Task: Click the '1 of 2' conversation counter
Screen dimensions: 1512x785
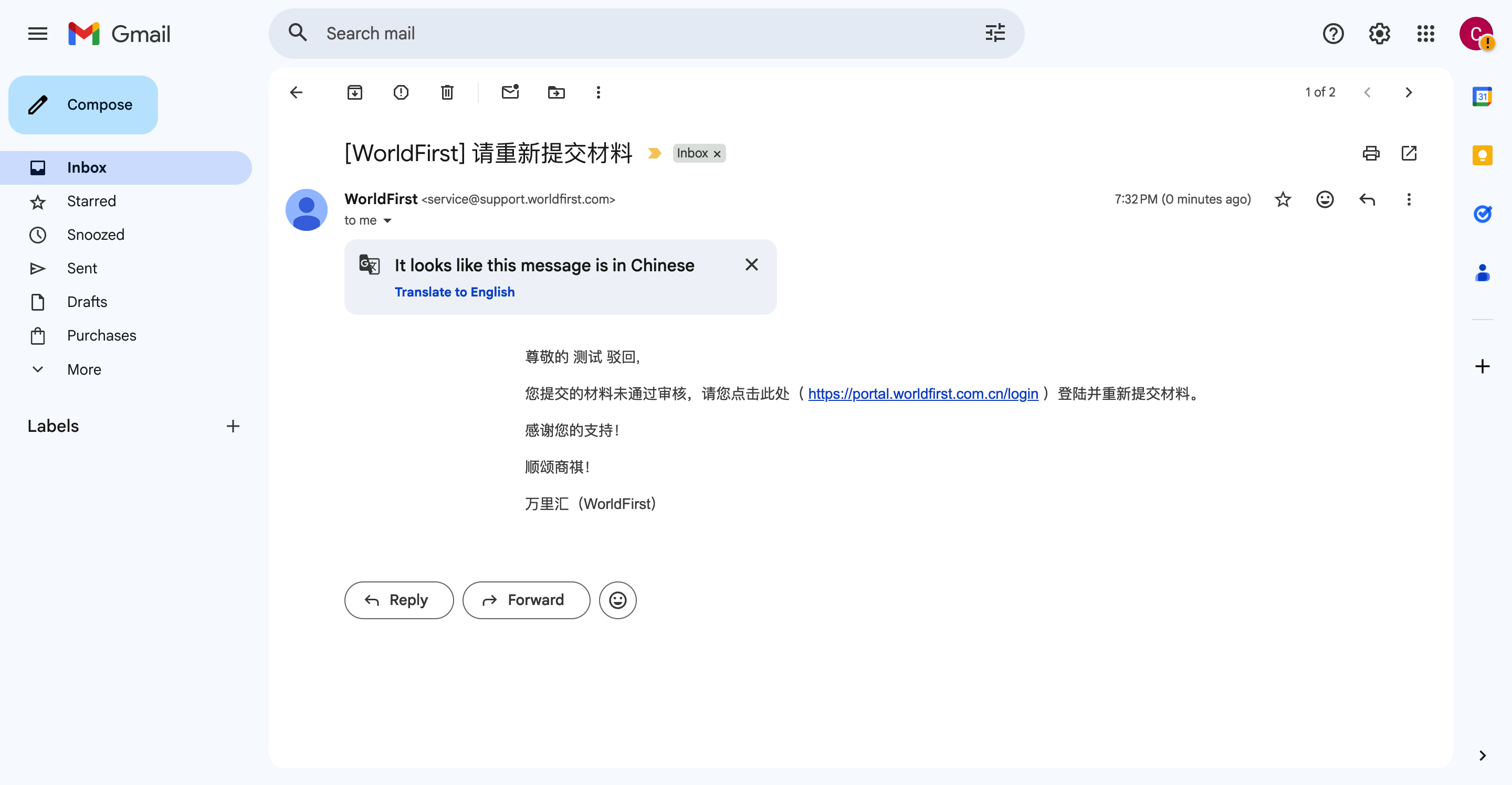Action: click(x=1319, y=92)
